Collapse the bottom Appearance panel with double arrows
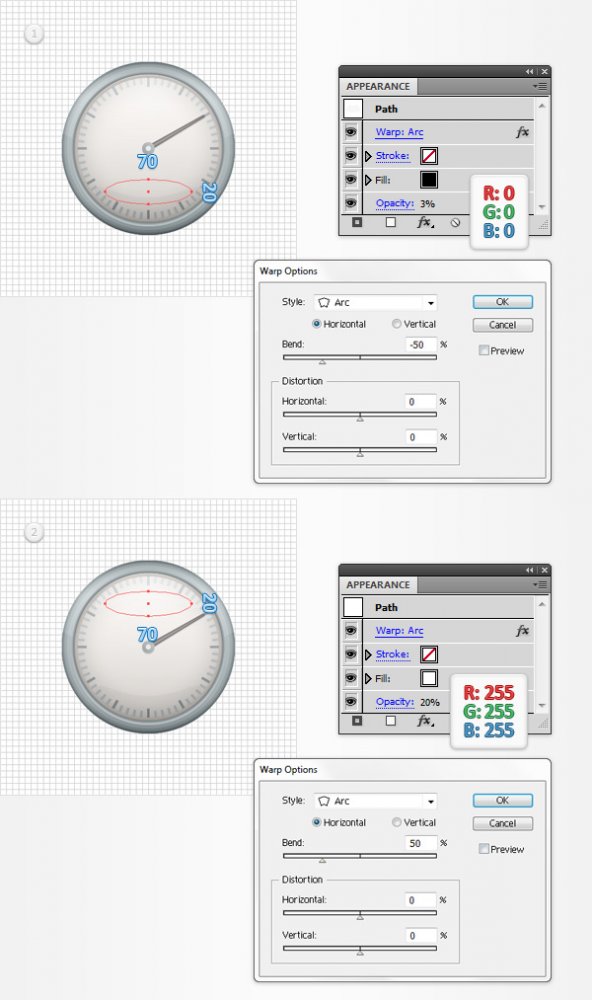The image size is (592, 1000). tap(529, 570)
